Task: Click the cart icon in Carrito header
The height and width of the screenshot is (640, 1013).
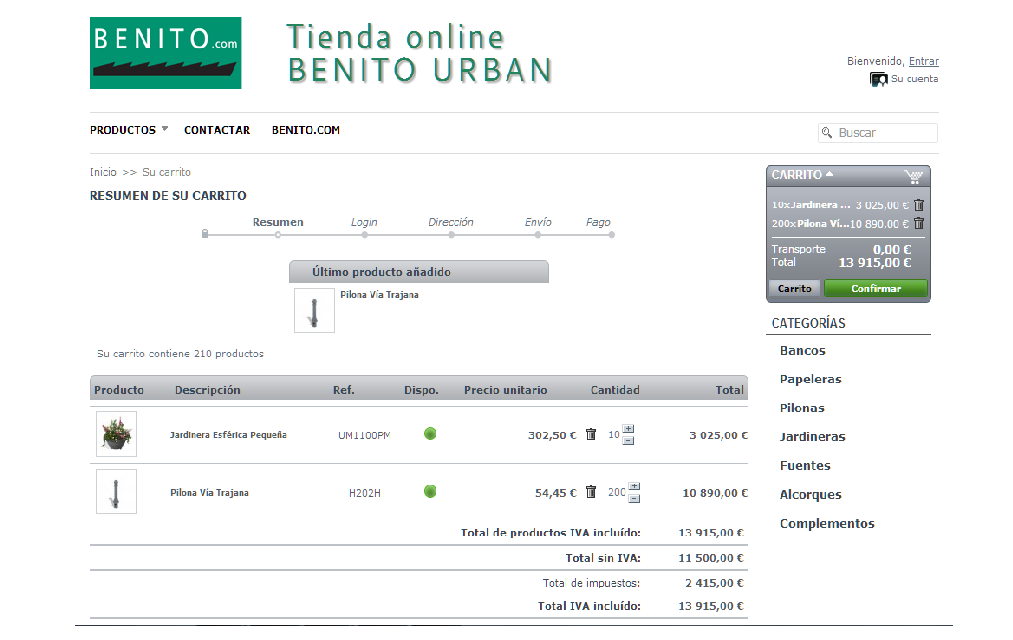Action: 913,176
